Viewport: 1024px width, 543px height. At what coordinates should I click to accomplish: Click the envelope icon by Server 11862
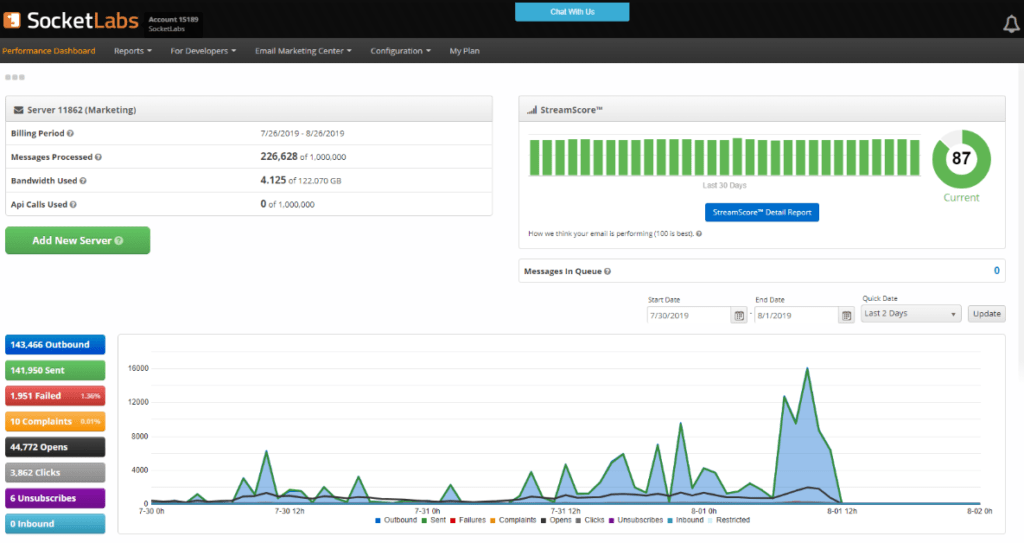click(x=18, y=110)
